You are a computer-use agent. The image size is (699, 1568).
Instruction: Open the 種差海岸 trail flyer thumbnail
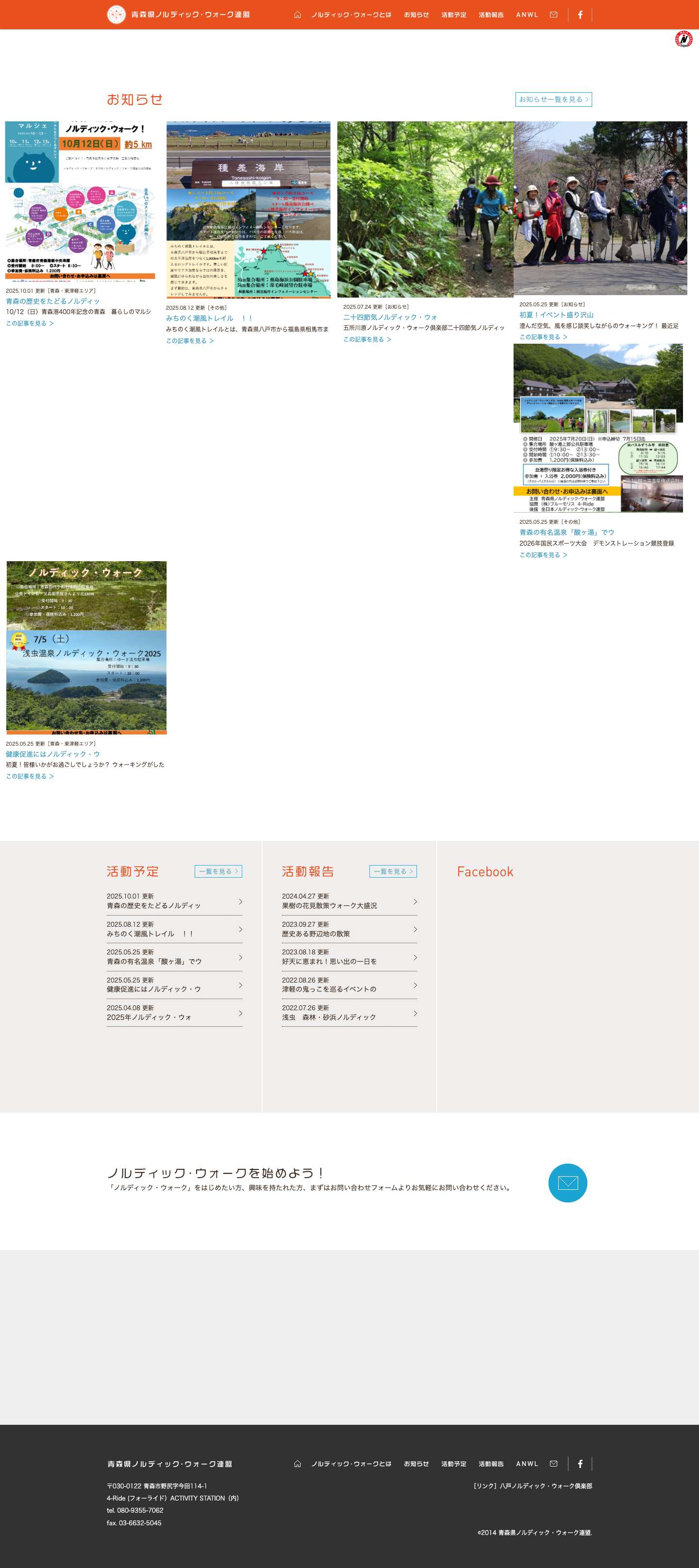tap(249, 209)
